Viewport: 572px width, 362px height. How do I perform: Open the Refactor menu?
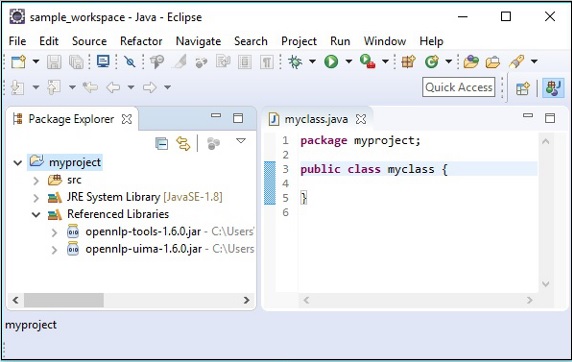(141, 41)
